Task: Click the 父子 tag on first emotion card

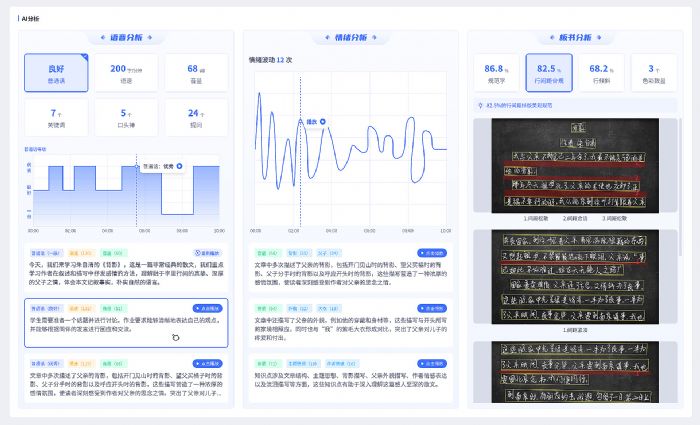Action: (x=329, y=253)
